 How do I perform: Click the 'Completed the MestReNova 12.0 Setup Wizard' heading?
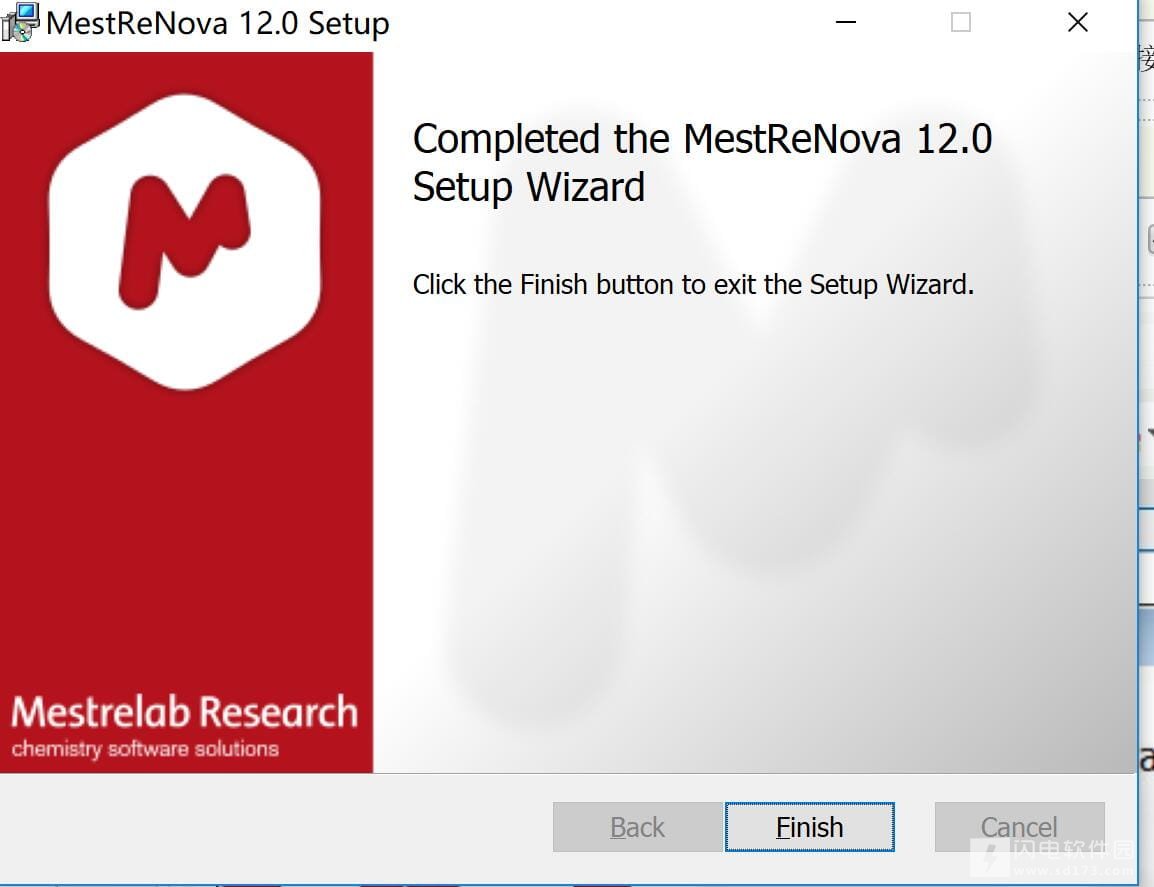point(702,162)
